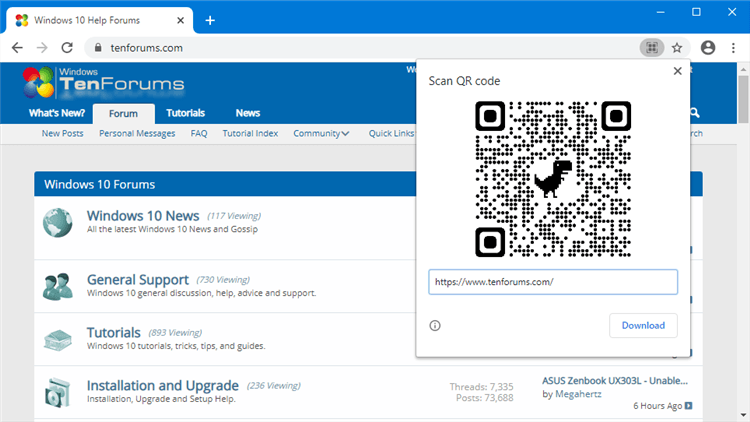Download the QR code

click(643, 325)
